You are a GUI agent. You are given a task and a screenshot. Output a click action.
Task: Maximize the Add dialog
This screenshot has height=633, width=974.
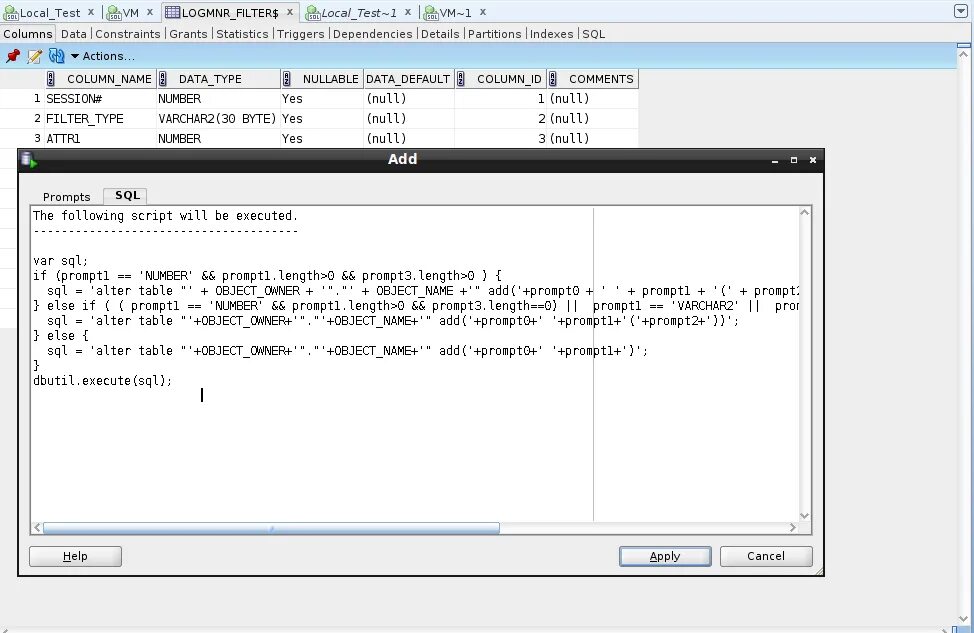794,160
